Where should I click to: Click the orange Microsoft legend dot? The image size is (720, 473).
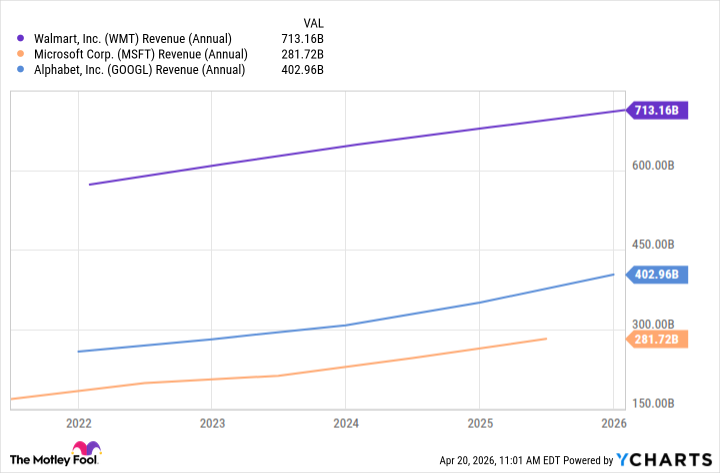(x=21, y=54)
